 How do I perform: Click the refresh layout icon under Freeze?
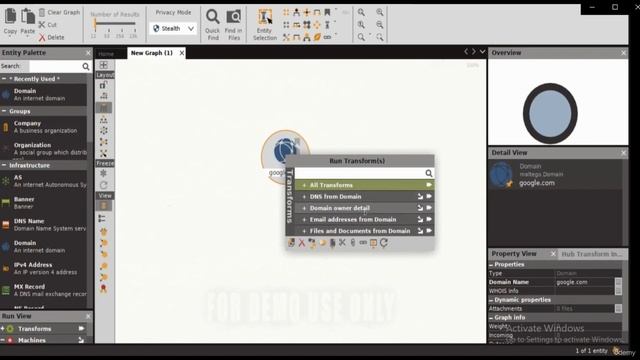click(104, 185)
